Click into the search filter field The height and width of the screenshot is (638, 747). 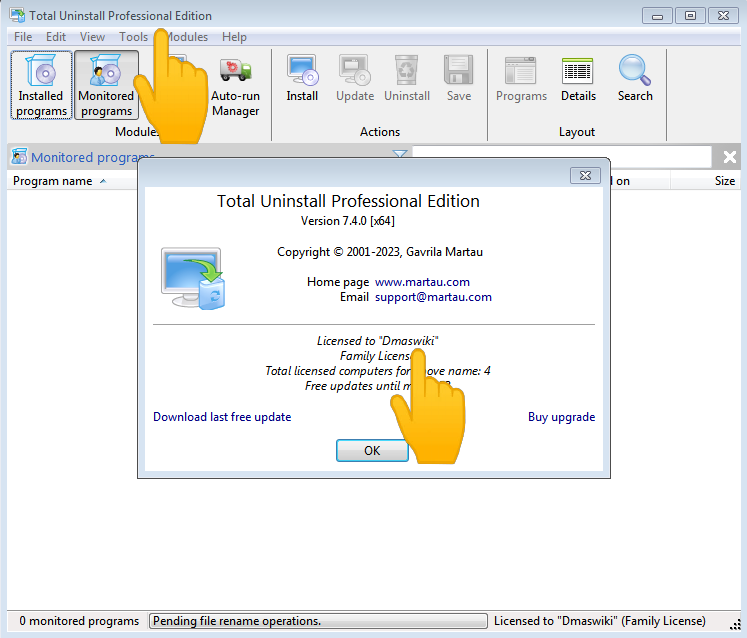click(x=562, y=157)
